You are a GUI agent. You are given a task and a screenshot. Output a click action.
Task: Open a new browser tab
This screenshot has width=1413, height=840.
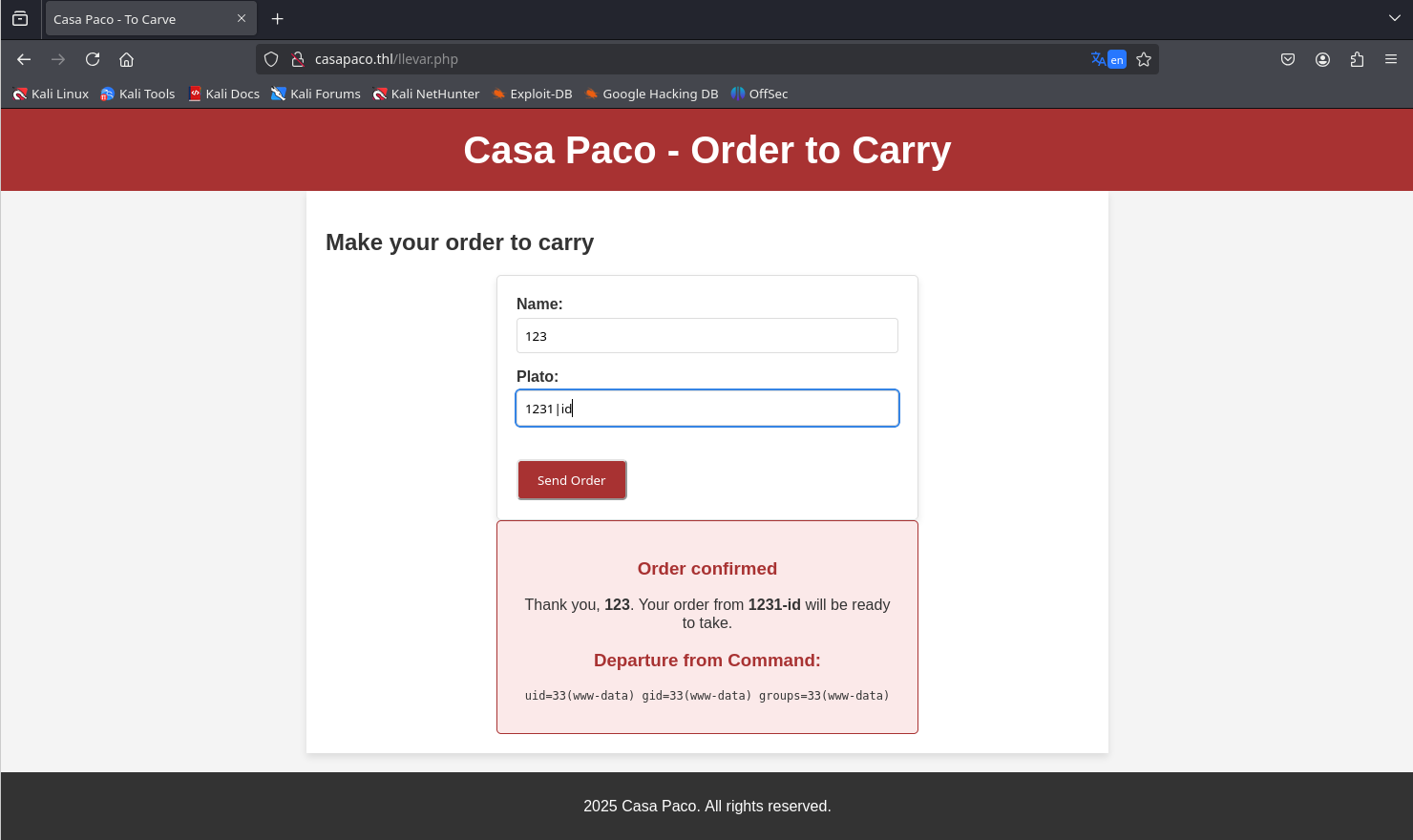277,19
